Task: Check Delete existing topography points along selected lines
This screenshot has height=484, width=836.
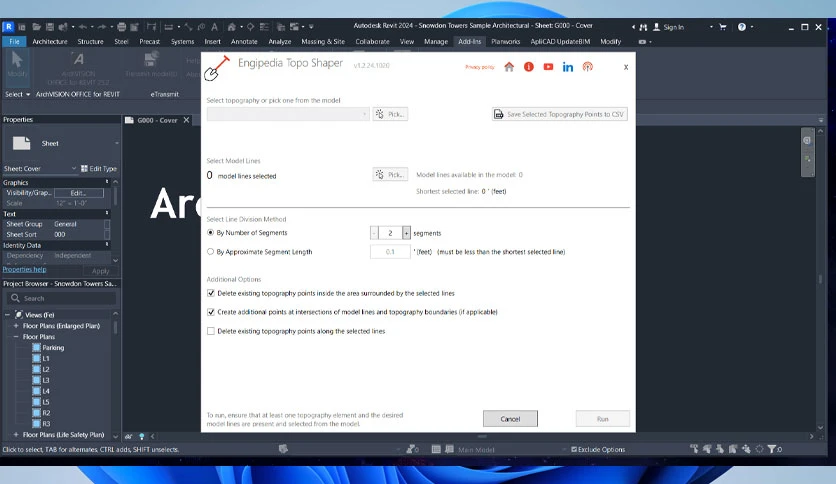Action: pos(211,331)
